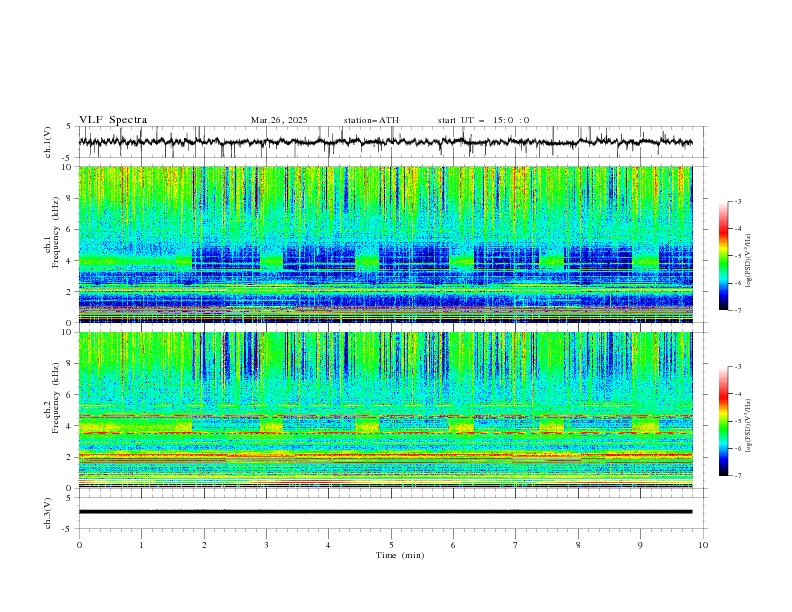The width and height of the screenshot is (792, 612).
Task: Click the "ch.3(V)" axis label
Action: (x=48, y=513)
